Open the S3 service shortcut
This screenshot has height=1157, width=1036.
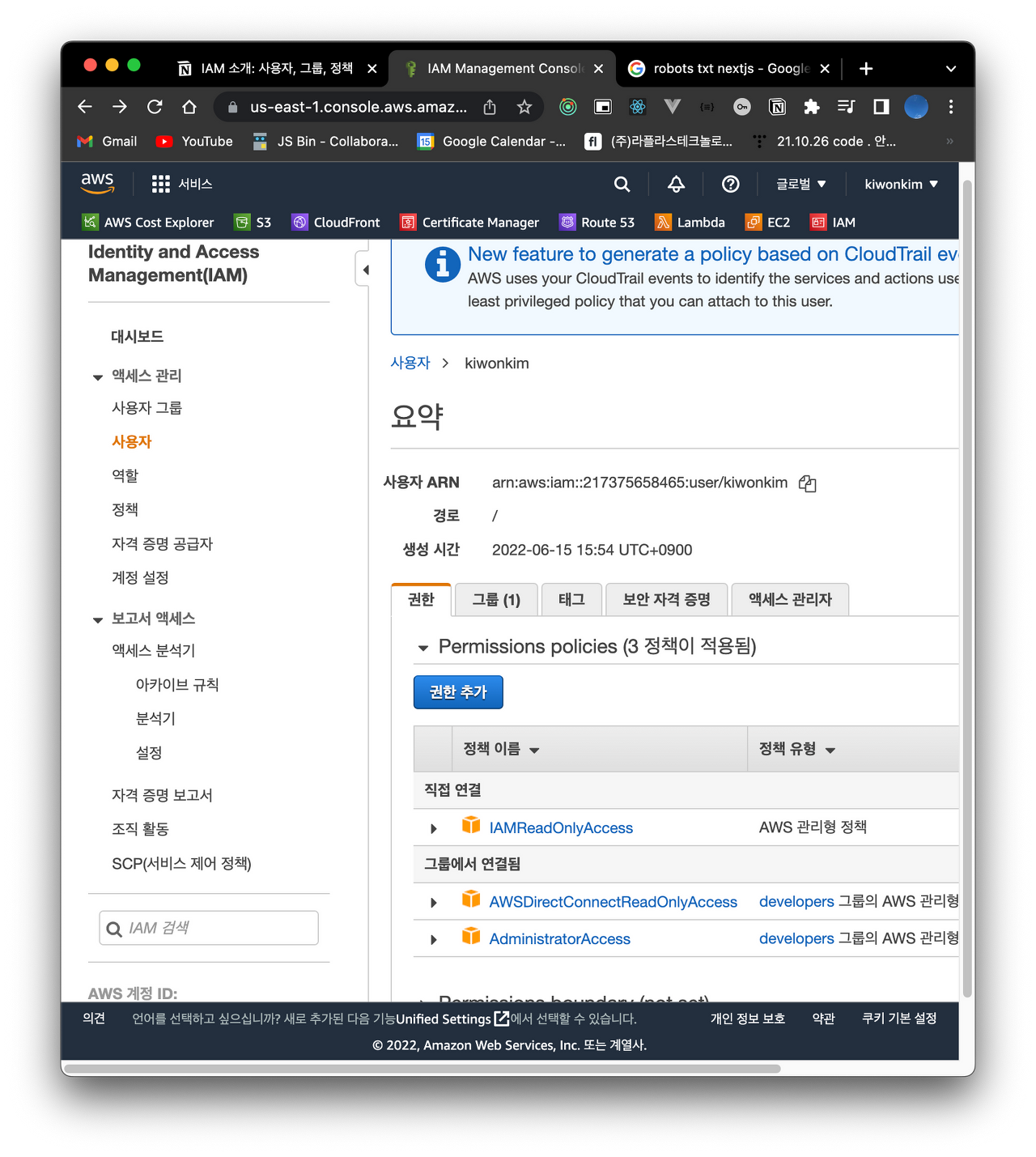tap(253, 222)
